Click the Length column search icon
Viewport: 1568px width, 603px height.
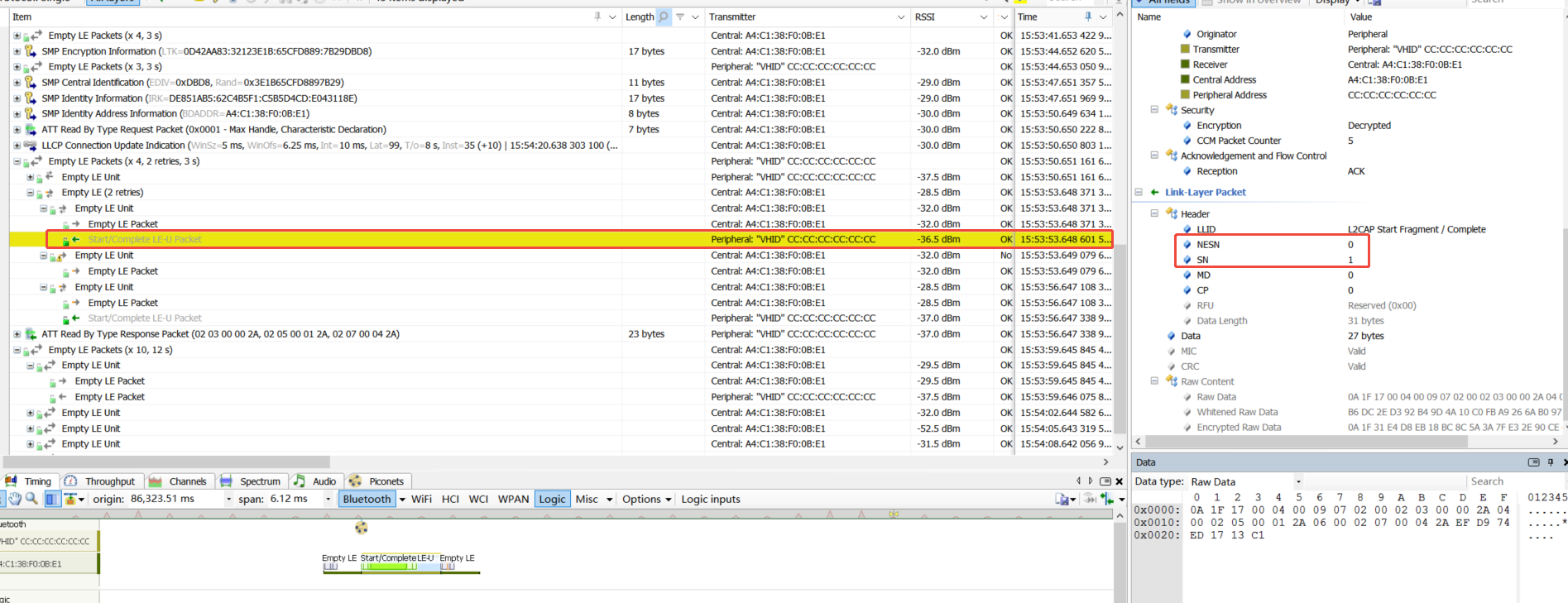click(x=664, y=17)
